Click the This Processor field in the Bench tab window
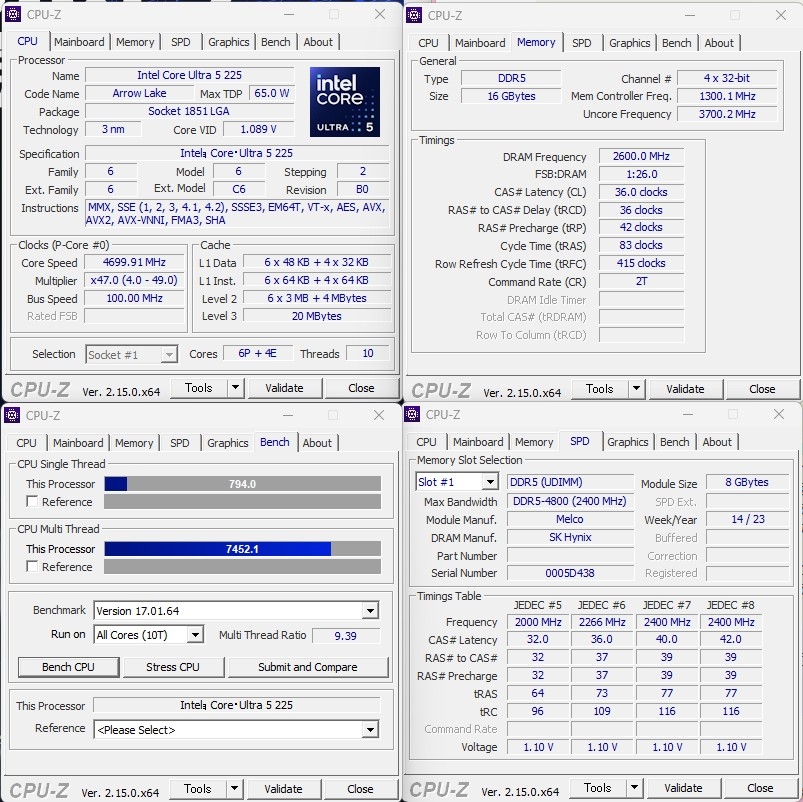Image resolution: width=803 pixels, height=802 pixels. 237,705
